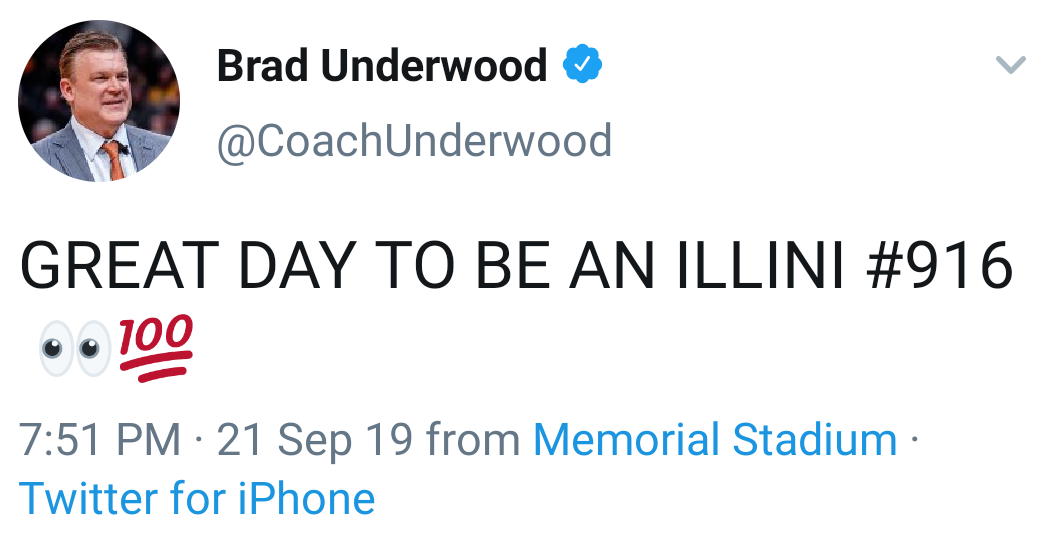Click the 21 Sep 19 date
1046x544 pixels.
[x=315, y=440]
